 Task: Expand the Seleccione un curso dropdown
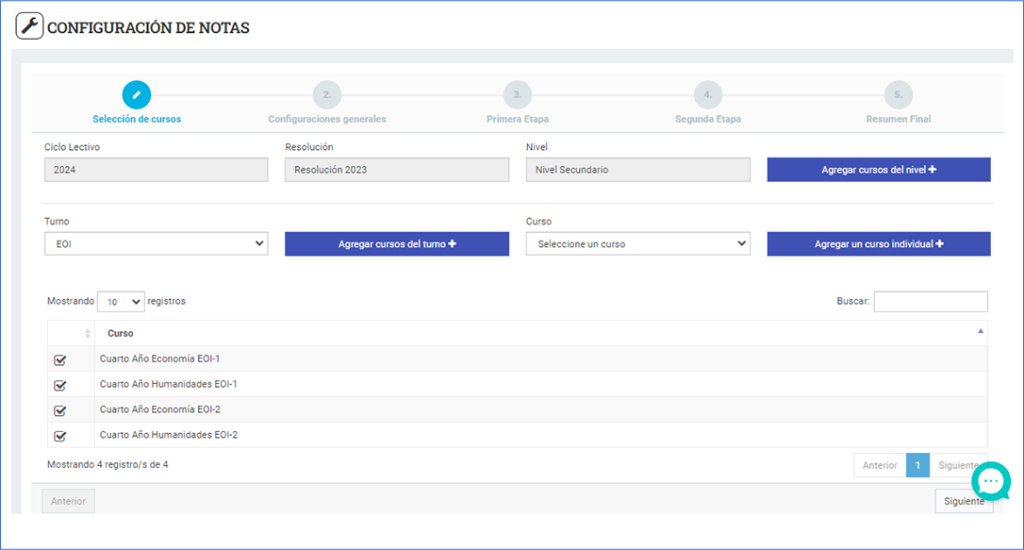(x=637, y=243)
